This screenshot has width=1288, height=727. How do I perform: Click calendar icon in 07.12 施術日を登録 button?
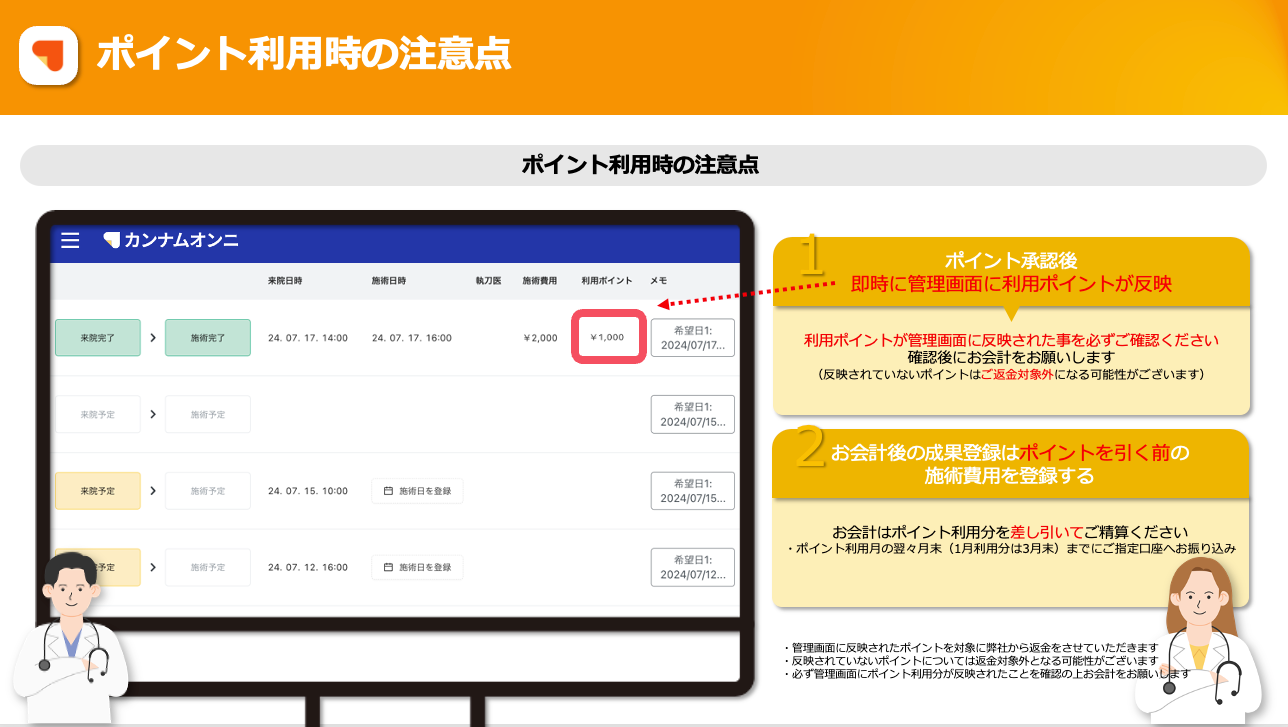tap(389, 567)
